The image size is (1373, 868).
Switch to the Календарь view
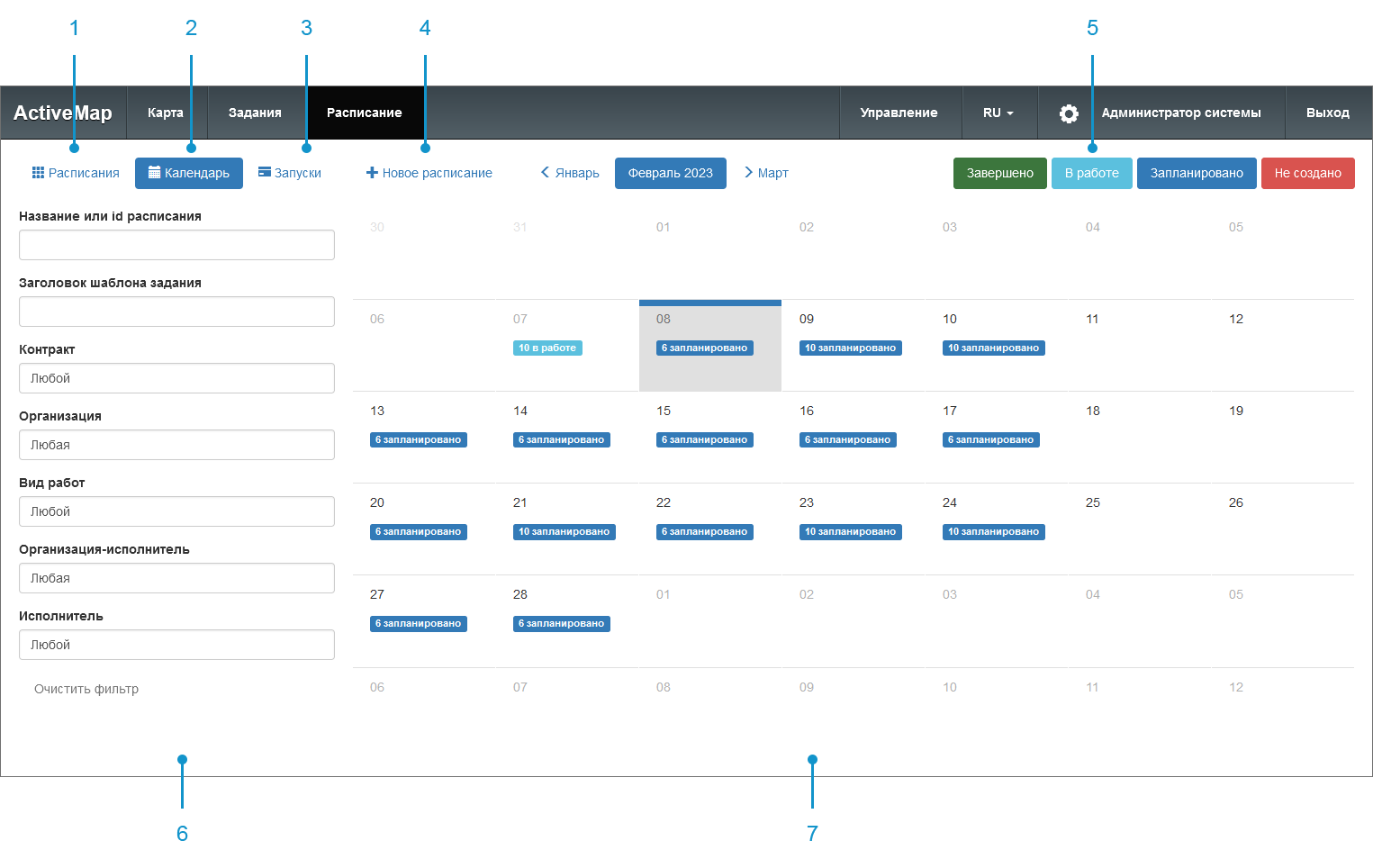pyautogui.click(x=189, y=173)
